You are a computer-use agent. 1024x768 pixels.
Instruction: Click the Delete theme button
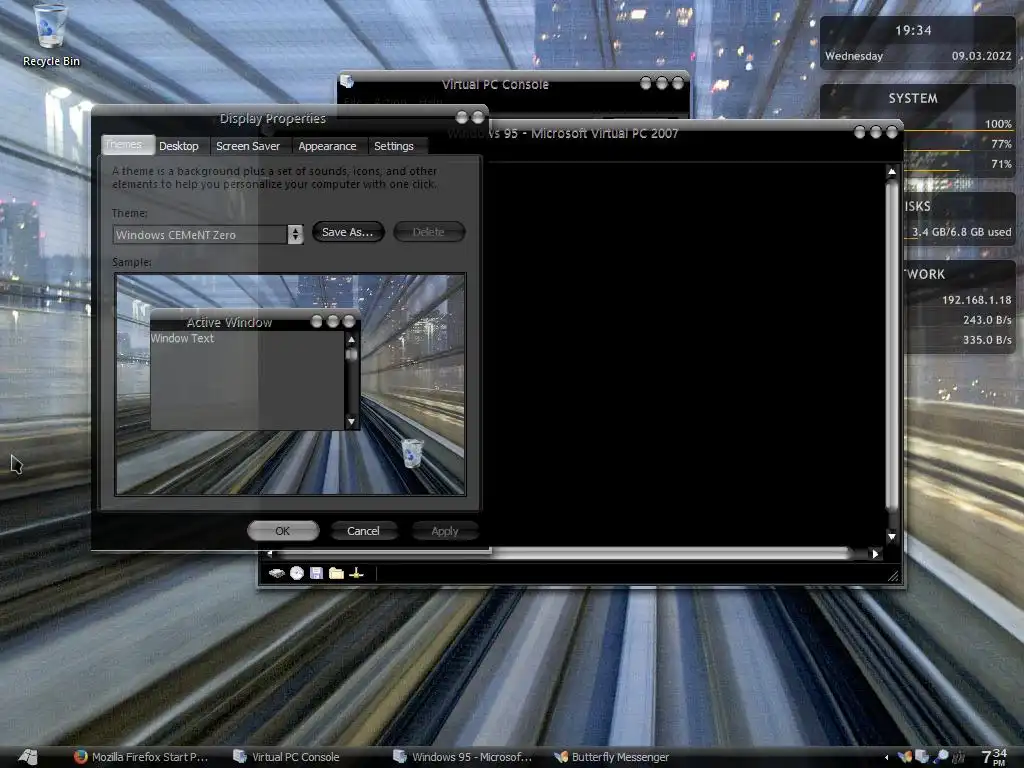click(429, 232)
